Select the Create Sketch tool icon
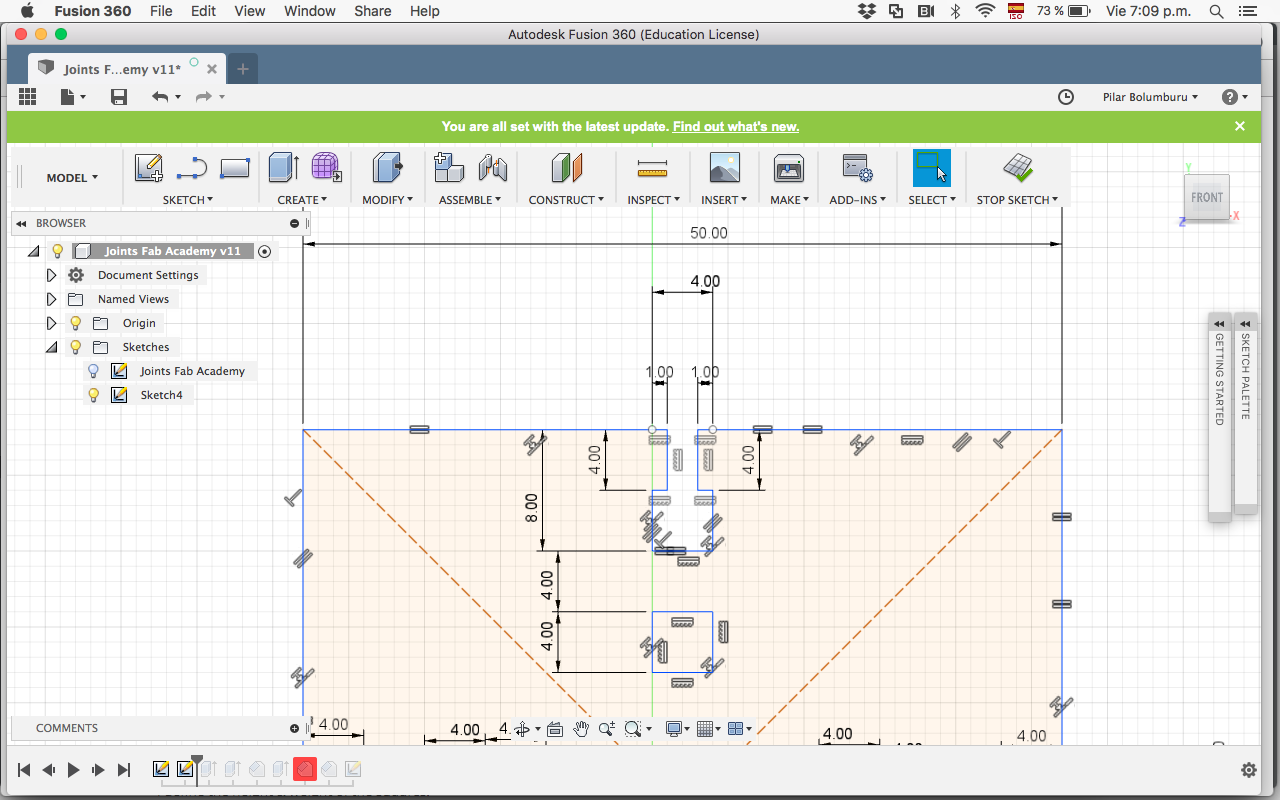The height and width of the screenshot is (800, 1280). (149, 168)
